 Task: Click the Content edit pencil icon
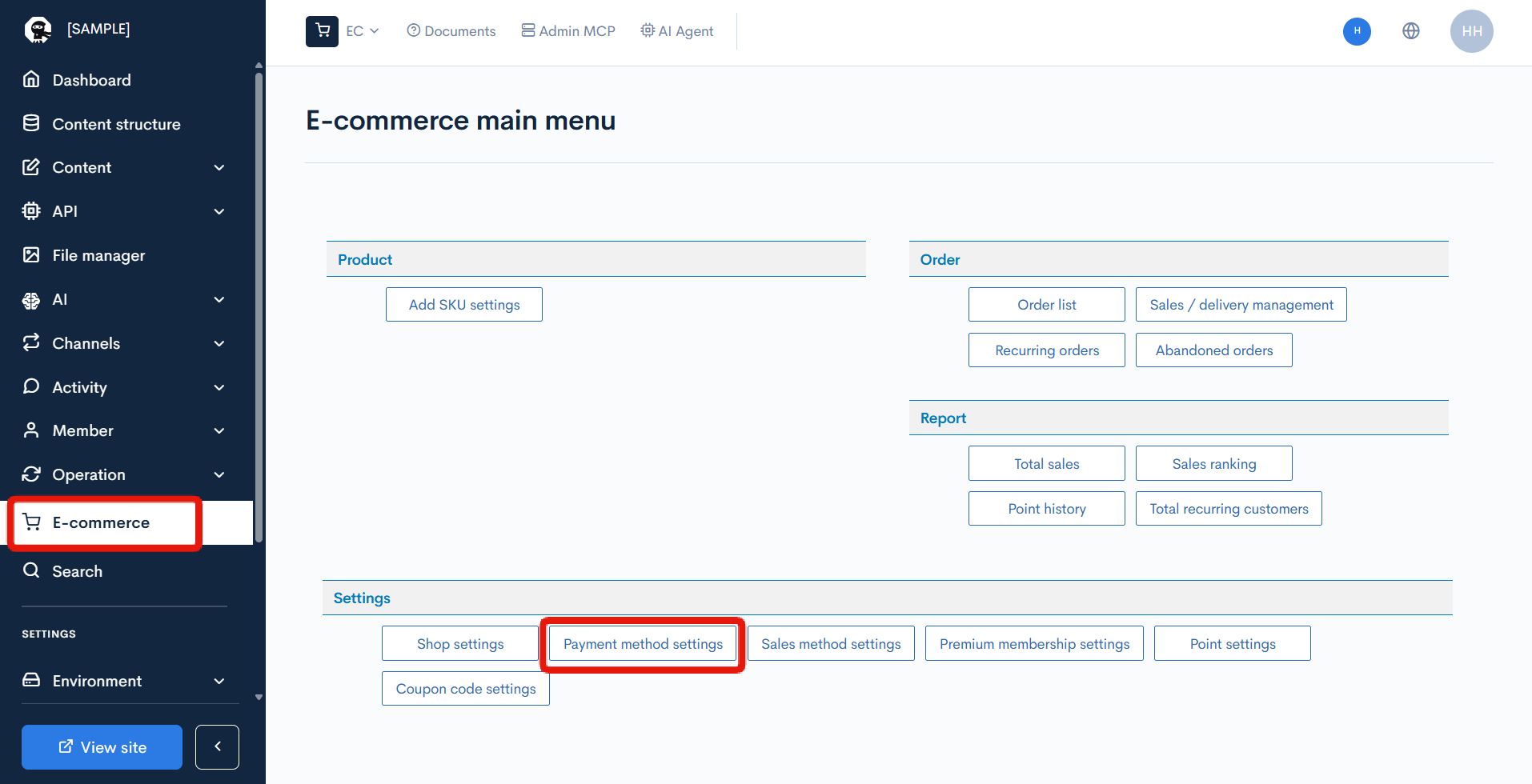31,166
